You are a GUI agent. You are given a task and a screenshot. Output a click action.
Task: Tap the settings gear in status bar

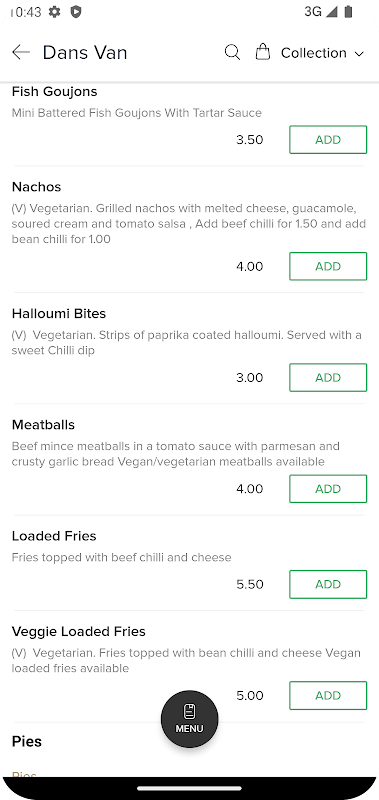(55, 12)
